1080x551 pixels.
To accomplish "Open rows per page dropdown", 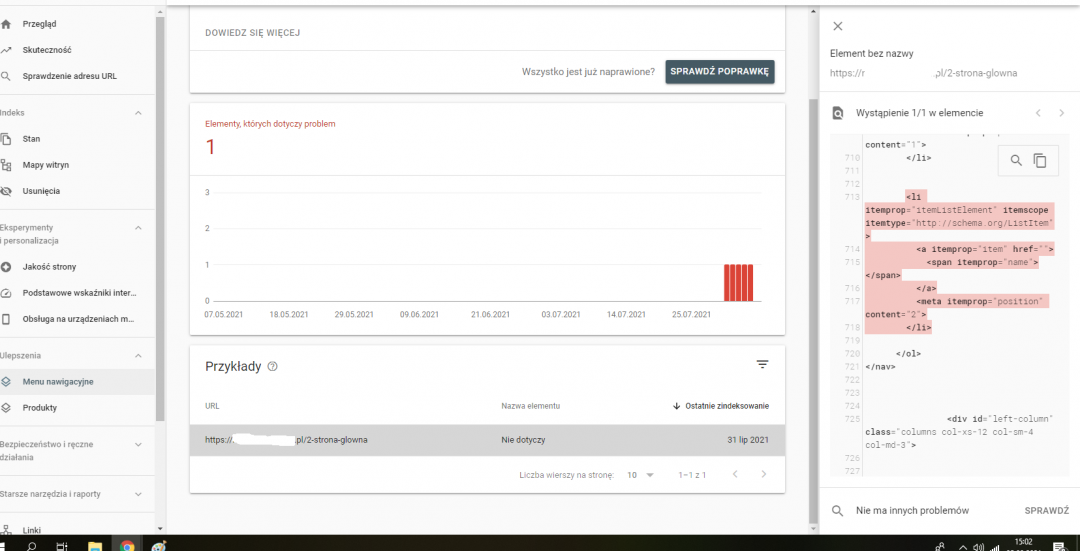I will pyautogui.click(x=640, y=475).
